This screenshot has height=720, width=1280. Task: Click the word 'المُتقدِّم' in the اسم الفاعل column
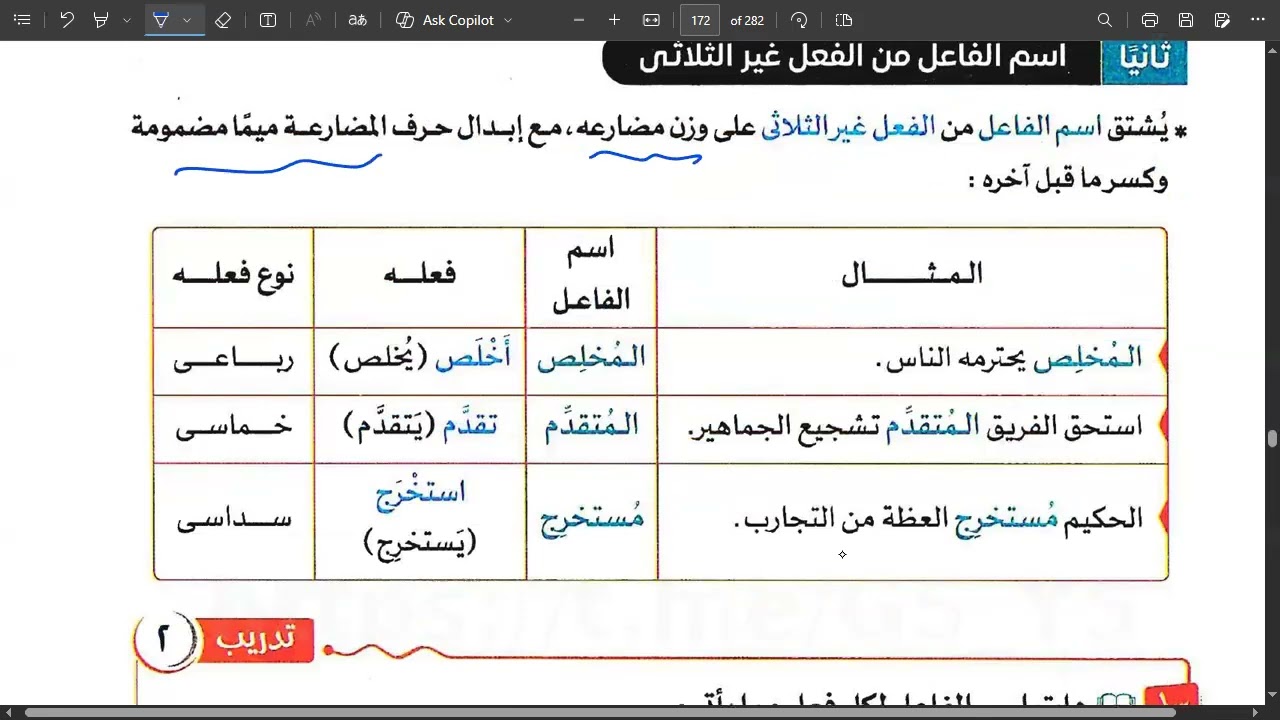tap(592, 427)
